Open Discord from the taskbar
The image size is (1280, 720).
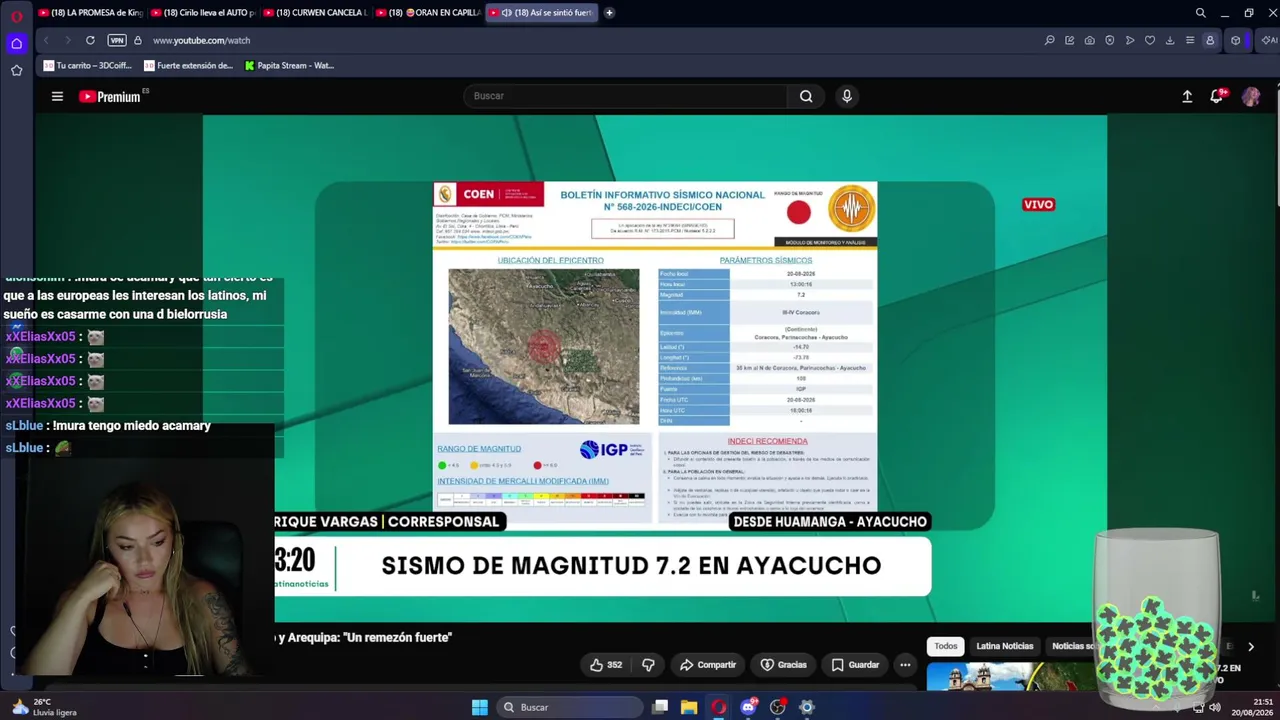pyautogui.click(x=748, y=707)
